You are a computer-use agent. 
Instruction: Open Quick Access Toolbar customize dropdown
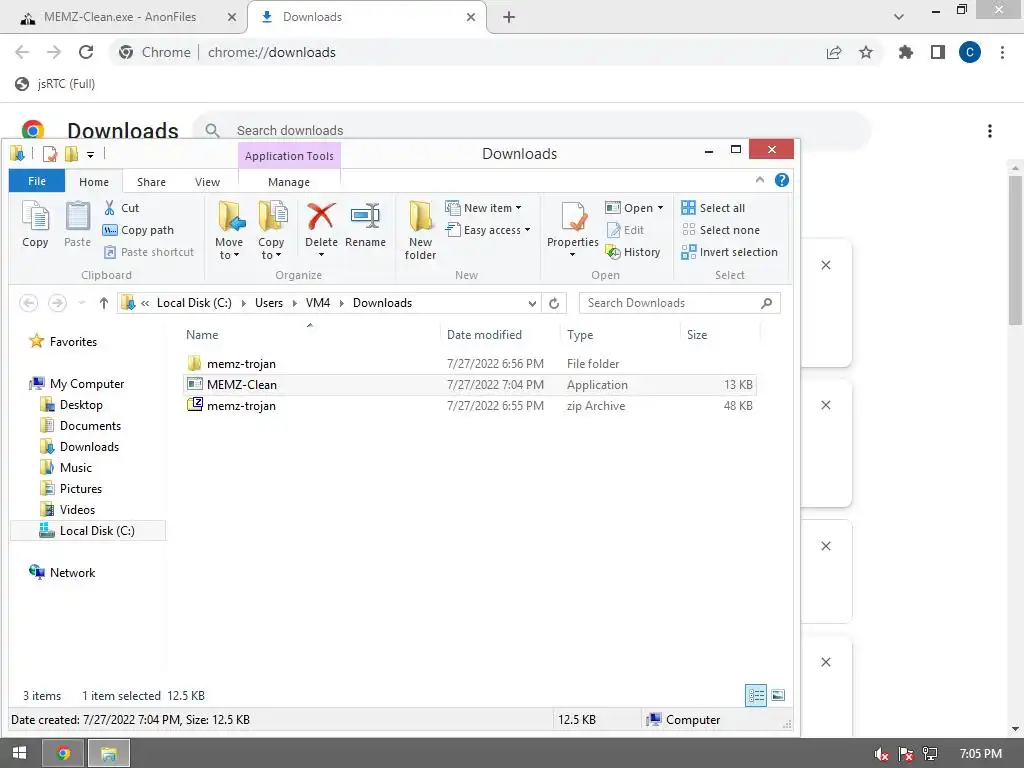[x=90, y=155]
